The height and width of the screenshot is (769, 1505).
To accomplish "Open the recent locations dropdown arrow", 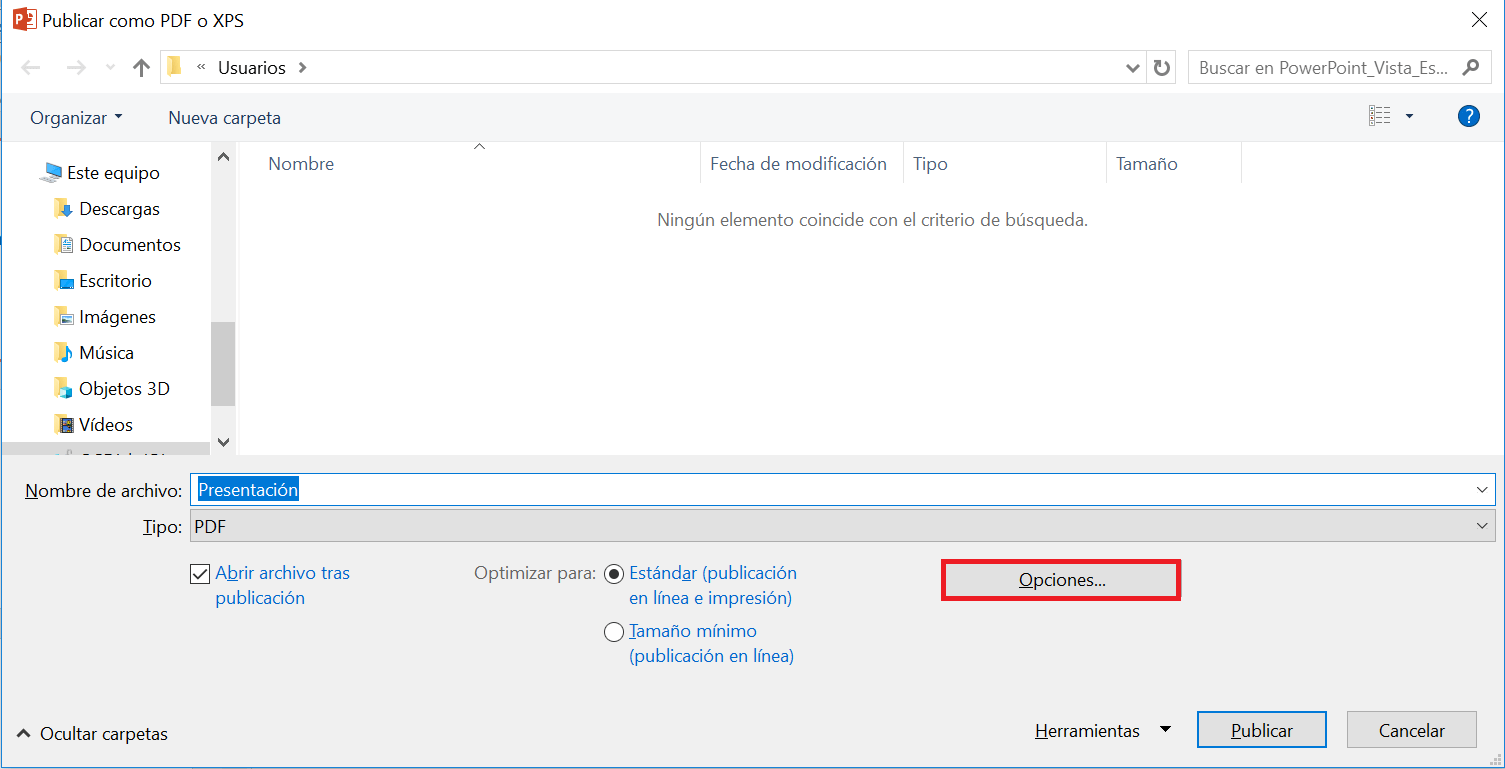I will tap(110, 68).
